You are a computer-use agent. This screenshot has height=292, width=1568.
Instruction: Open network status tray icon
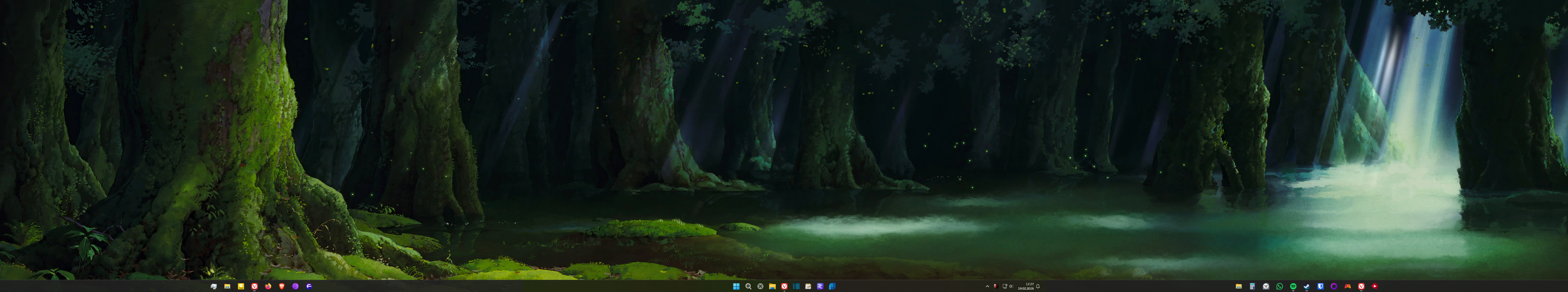(x=1004, y=286)
